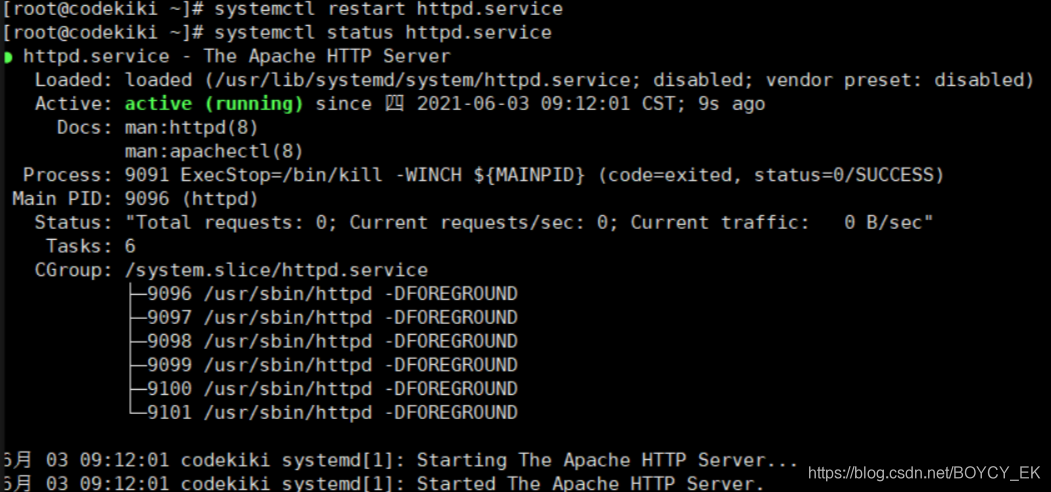This screenshot has width=1051, height=492.
Task: Click 'httpd.service - The Apache HTTP Server' heading
Action: (237, 56)
